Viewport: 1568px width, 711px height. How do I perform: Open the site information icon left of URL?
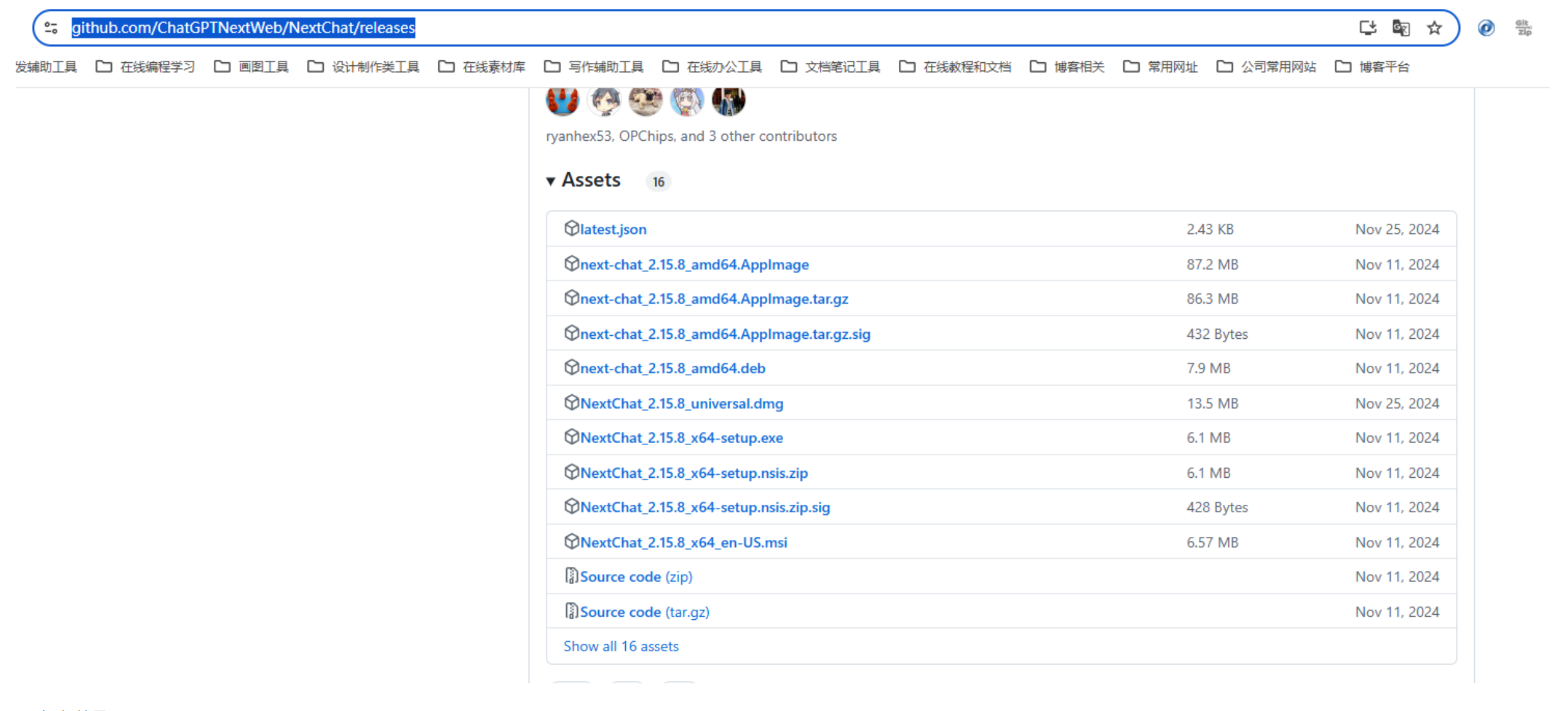(x=51, y=28)
